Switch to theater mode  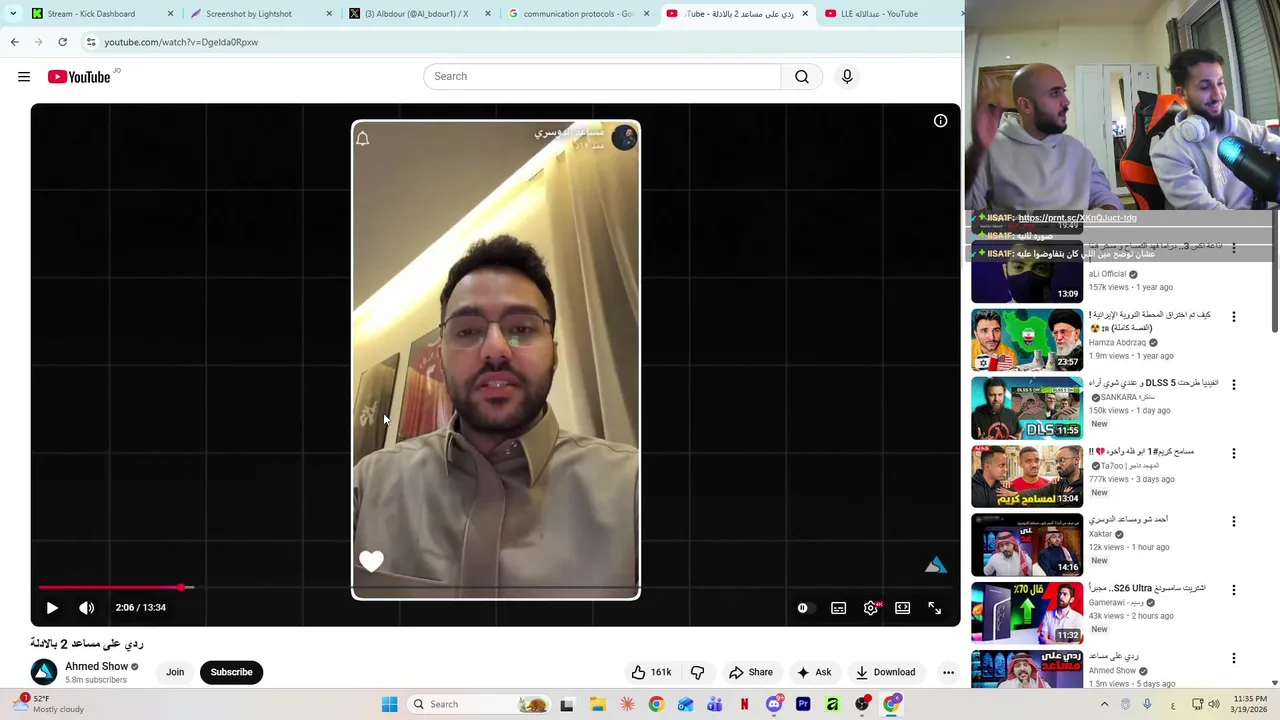click(902, 608)
